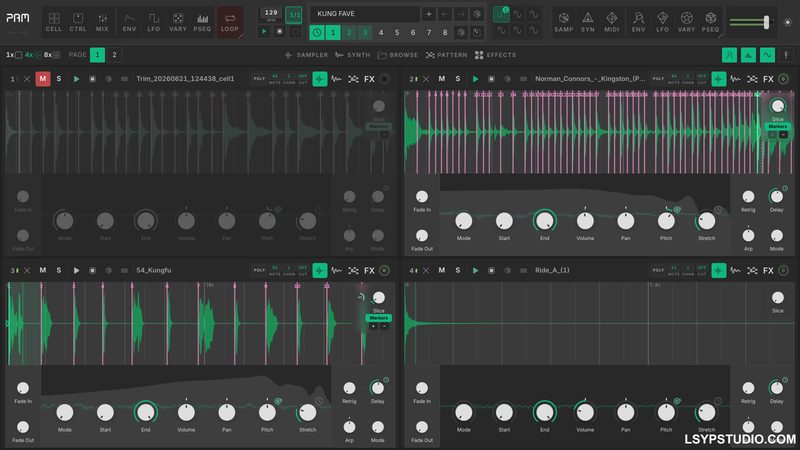The width and height of the screenshot is (800, 450).
Task: Select pattern slot 7
Action: (429, 32)
